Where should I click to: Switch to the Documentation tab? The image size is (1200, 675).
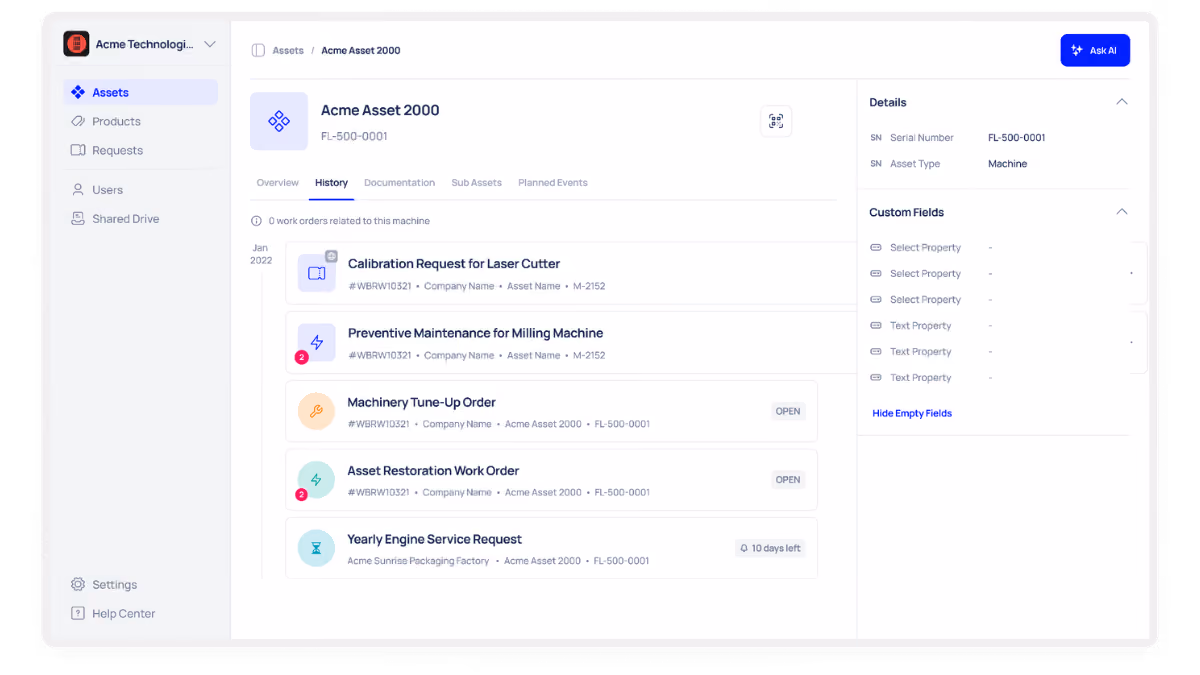399,183
